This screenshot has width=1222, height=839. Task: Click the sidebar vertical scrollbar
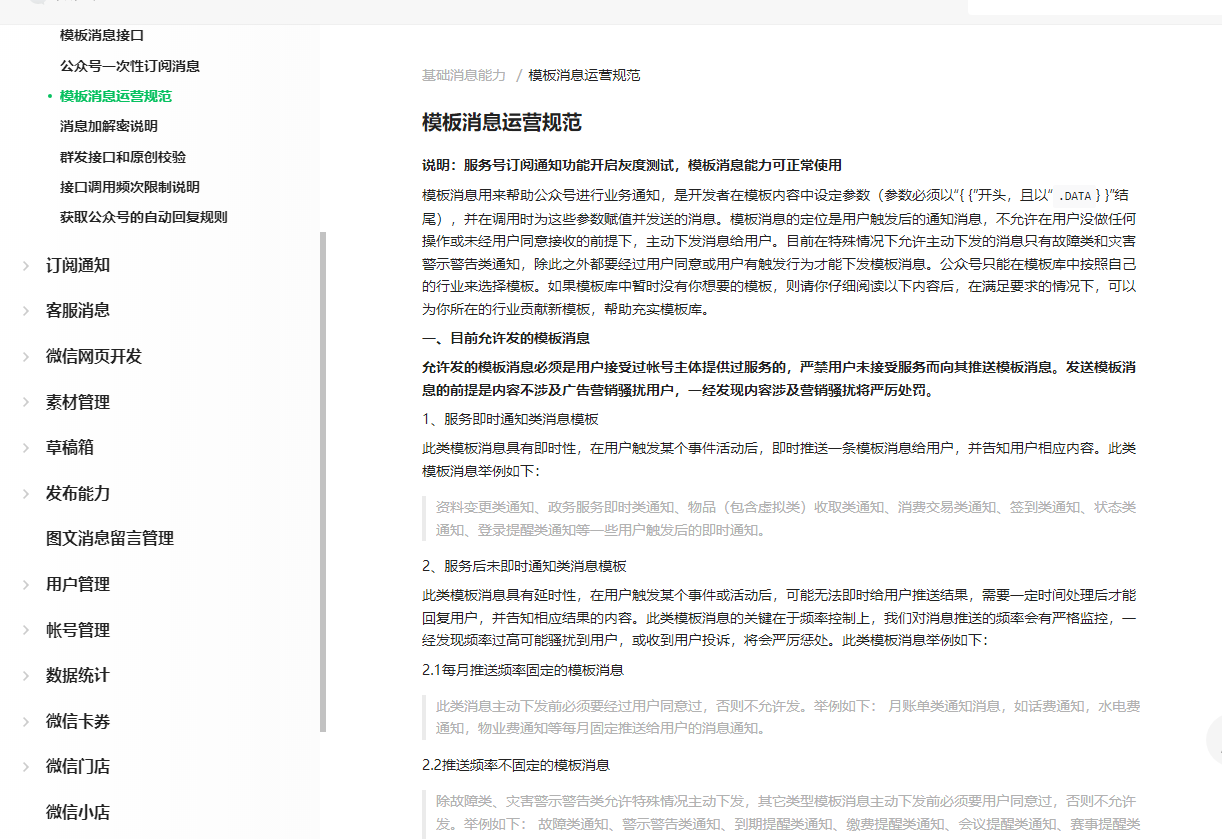click(x=323, y=481)
